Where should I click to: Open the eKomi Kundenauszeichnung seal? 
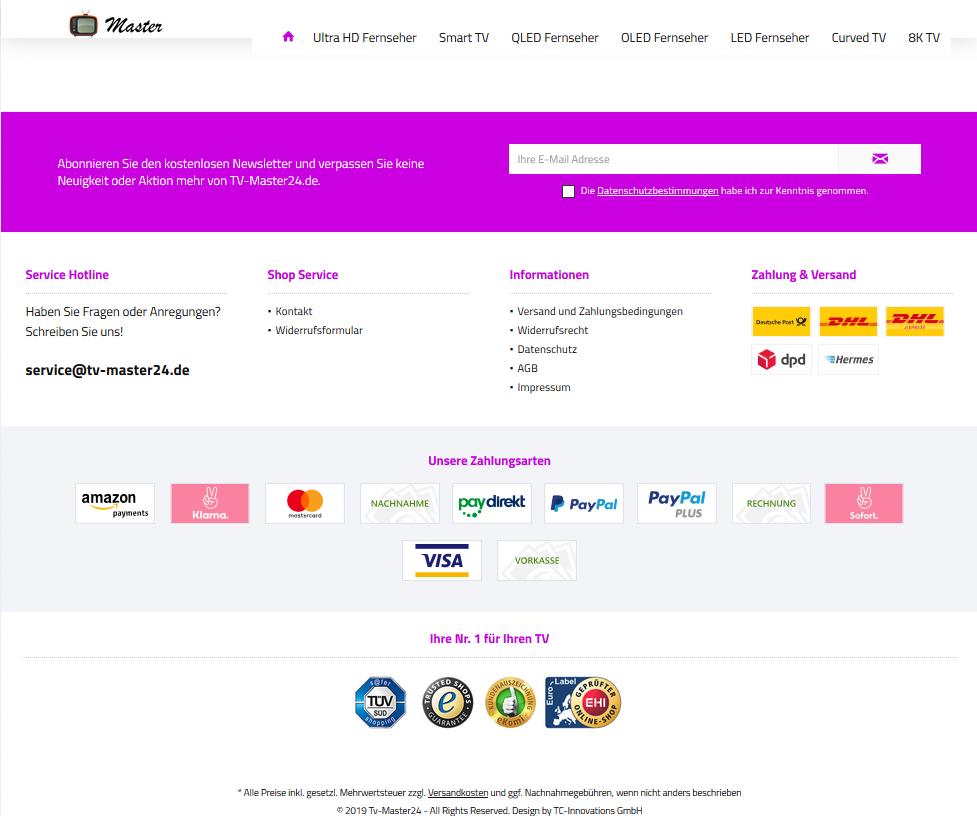tap(510, 702)
